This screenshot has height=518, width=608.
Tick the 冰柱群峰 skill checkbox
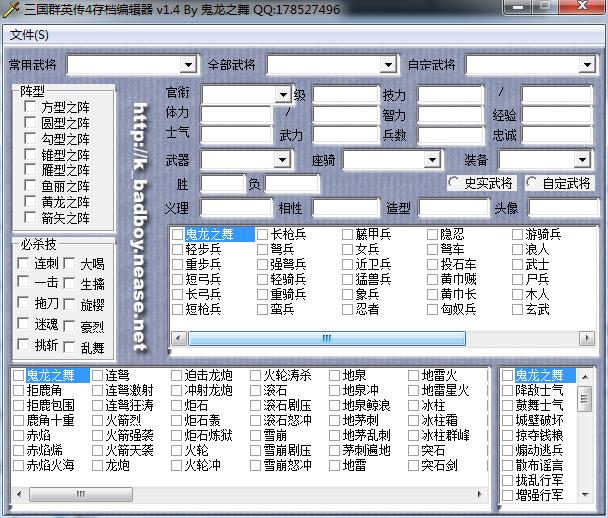click(414, 435)
